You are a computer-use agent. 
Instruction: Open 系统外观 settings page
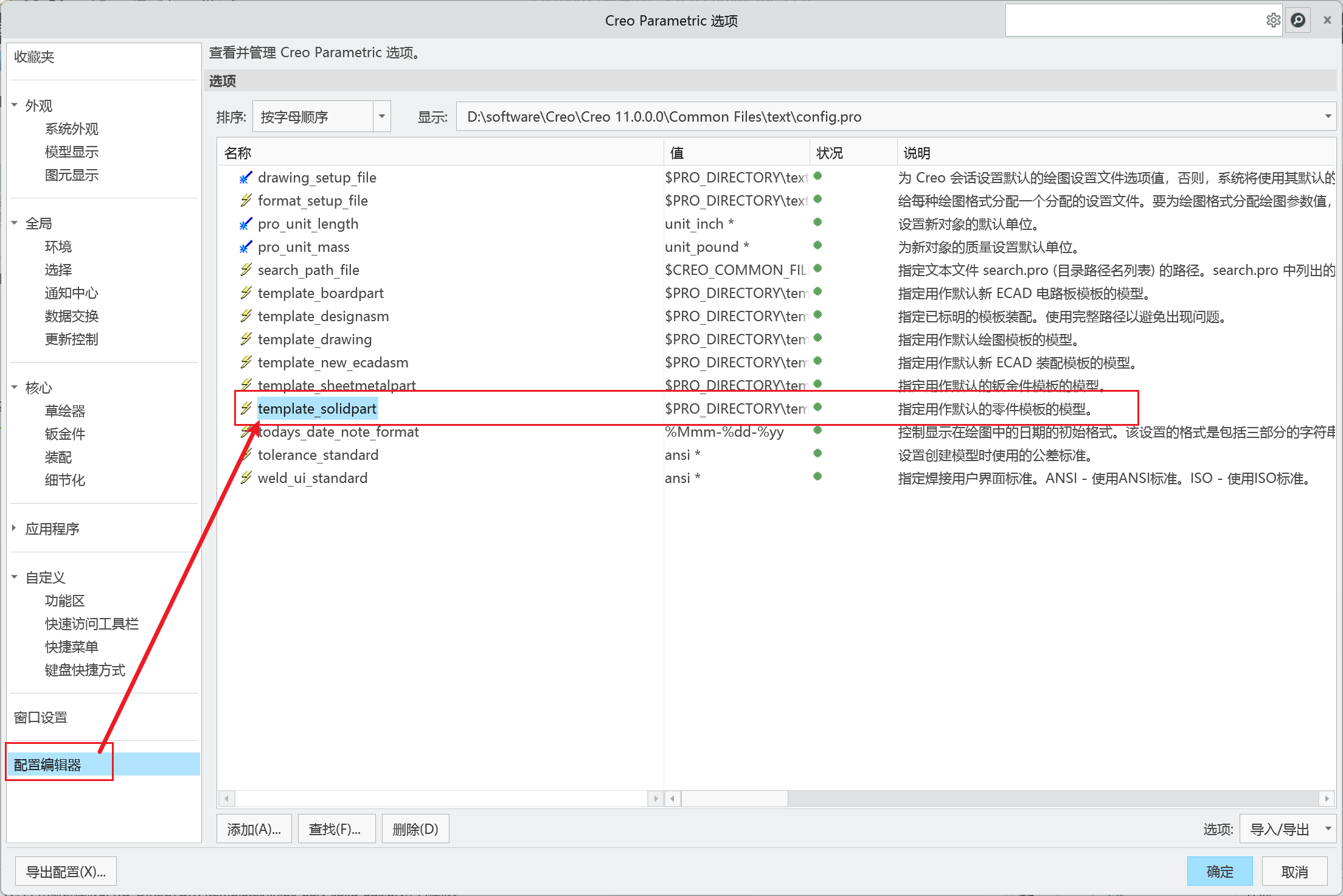coord(72,129)
